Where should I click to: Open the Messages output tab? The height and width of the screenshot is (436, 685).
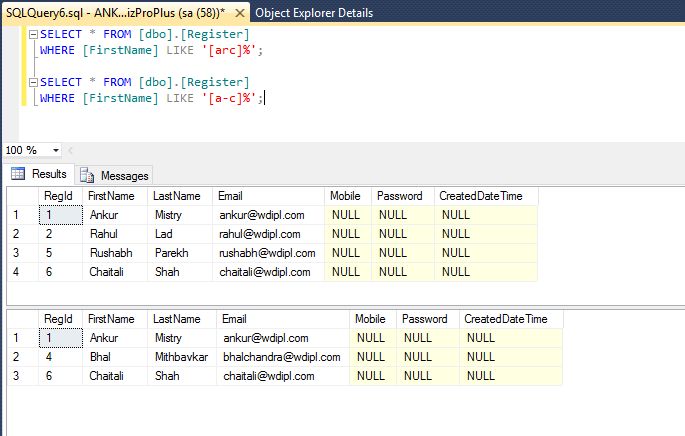click(x=123, y=175)
